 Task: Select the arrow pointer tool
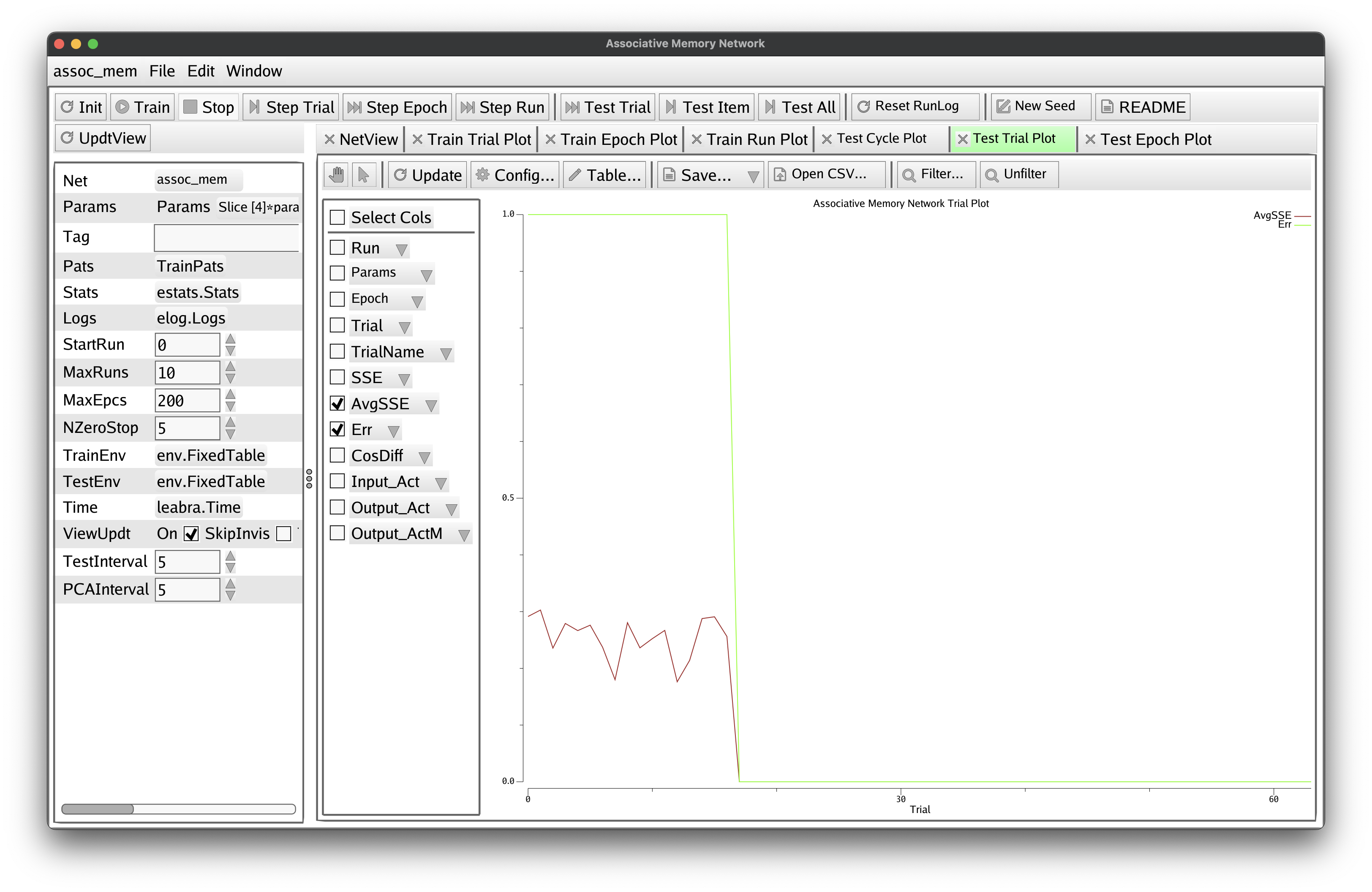point(364,174)
